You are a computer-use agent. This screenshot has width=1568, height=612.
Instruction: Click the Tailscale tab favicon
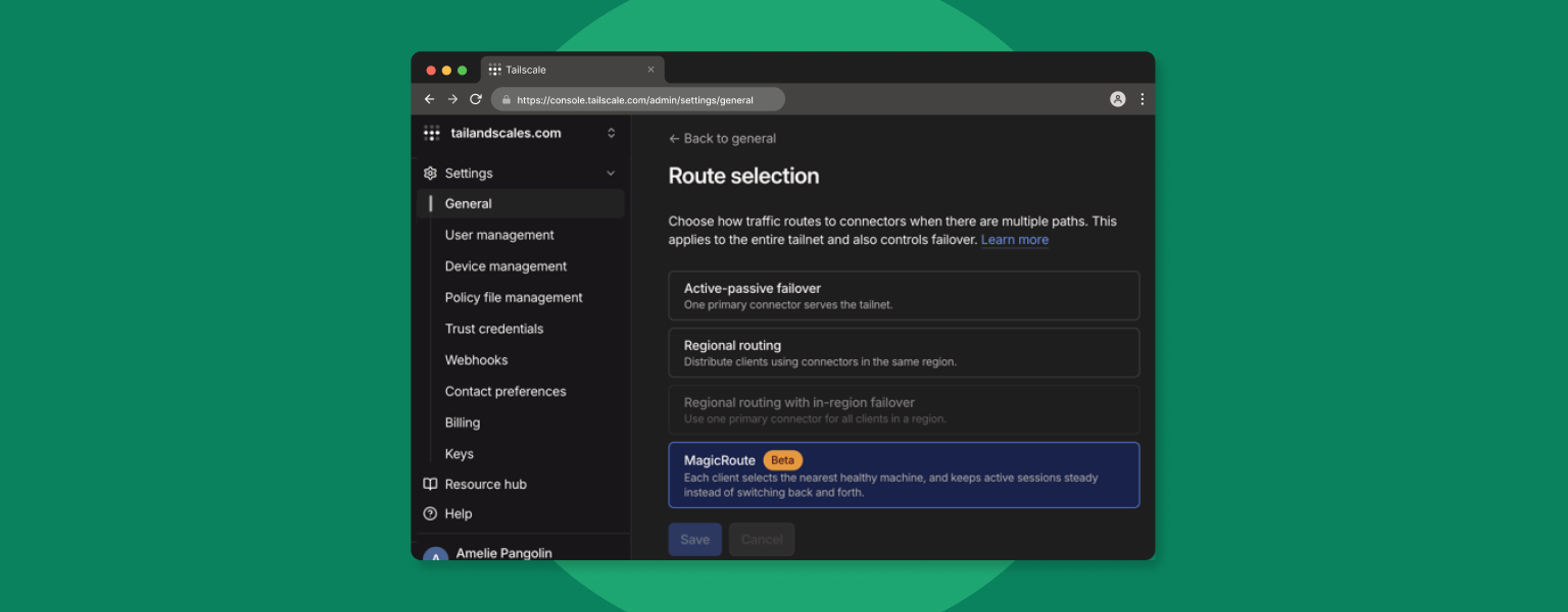click(x=495, y=69)
